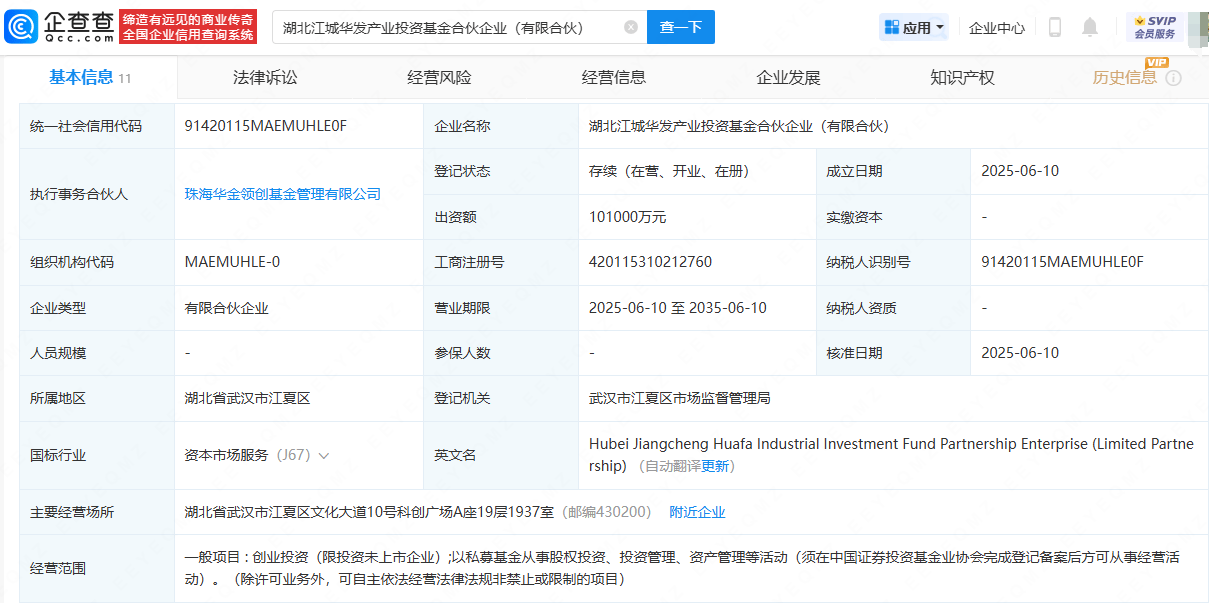
Task: Select registration number 420115310212760
Action: [x=651, y=262]
